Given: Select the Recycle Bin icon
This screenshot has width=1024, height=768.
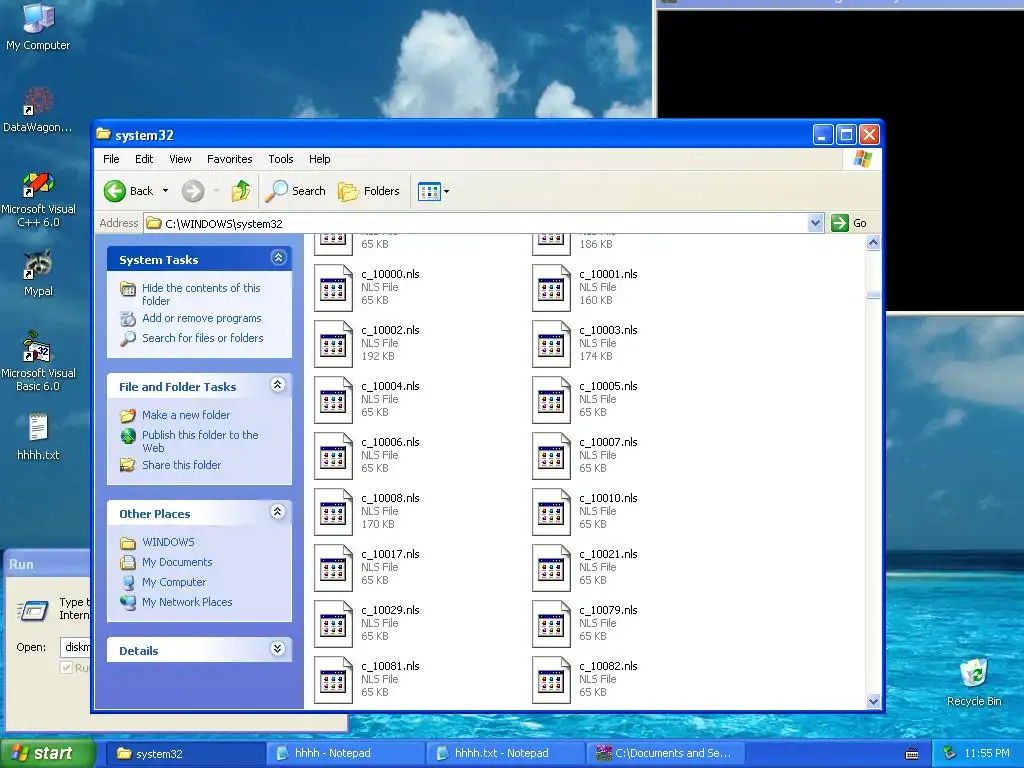Looking at the screenshot, I should click(x=974, y=682).
